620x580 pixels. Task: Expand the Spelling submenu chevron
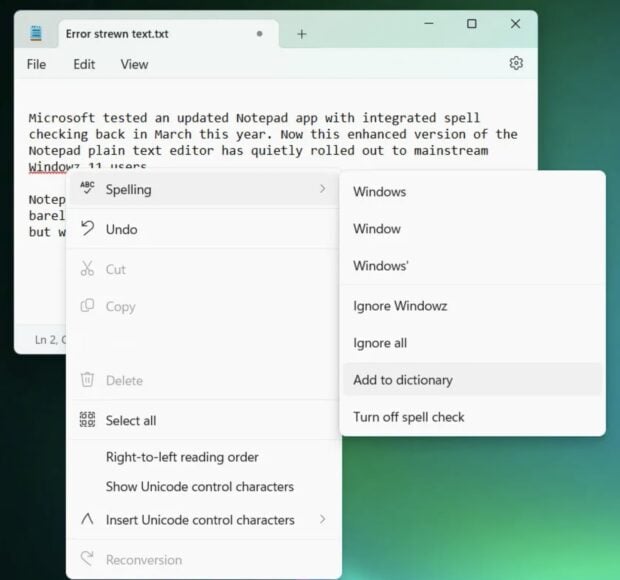(322, 189)
